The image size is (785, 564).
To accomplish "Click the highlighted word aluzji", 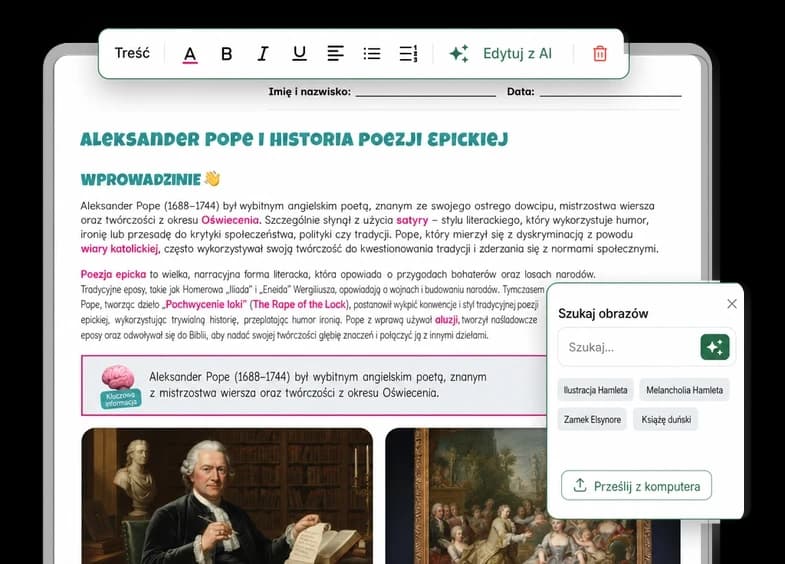I will coord(447,319).
